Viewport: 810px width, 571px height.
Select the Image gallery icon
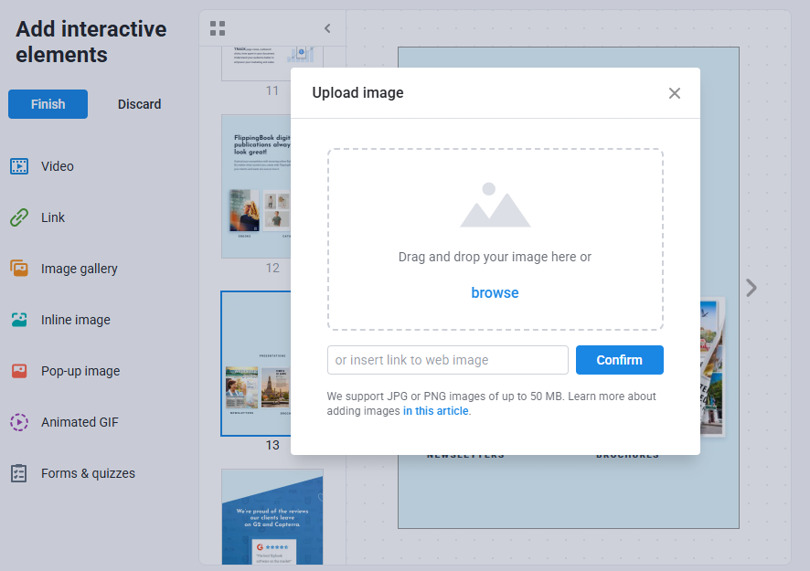[19, 268]
